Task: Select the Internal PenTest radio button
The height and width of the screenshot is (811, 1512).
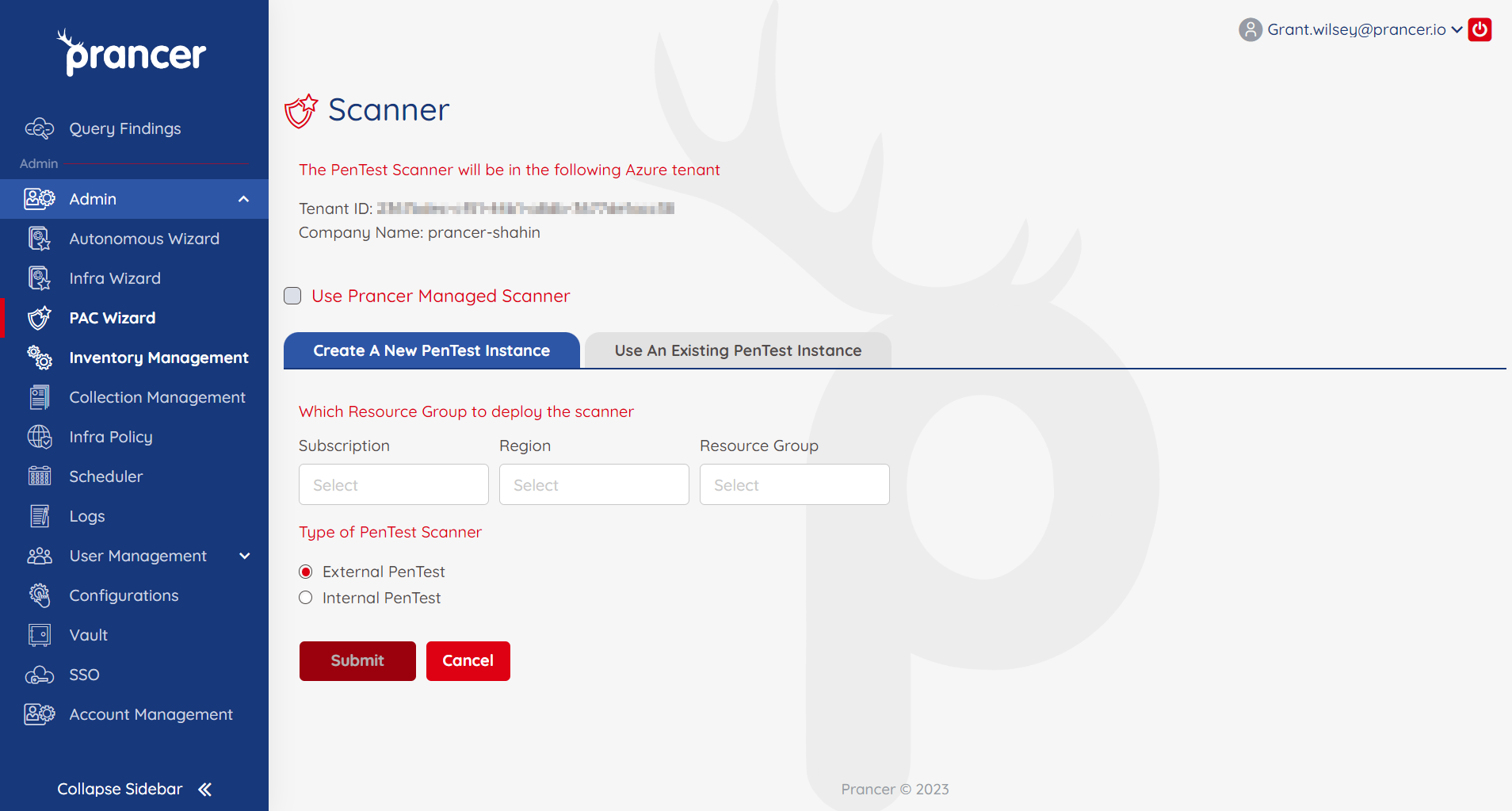Action: point(306,598)
